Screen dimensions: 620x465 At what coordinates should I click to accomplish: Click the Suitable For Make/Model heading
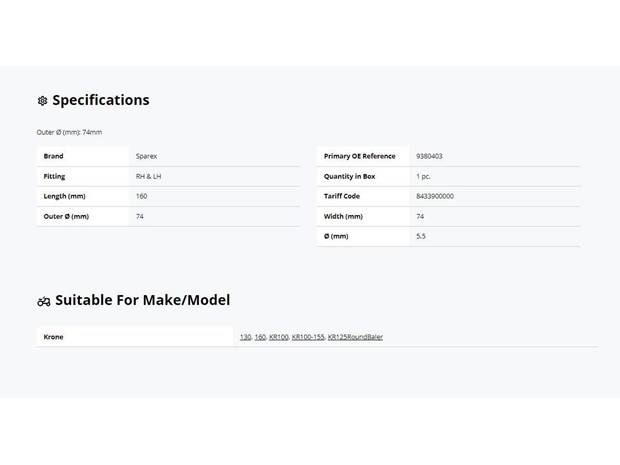[142, 300]
